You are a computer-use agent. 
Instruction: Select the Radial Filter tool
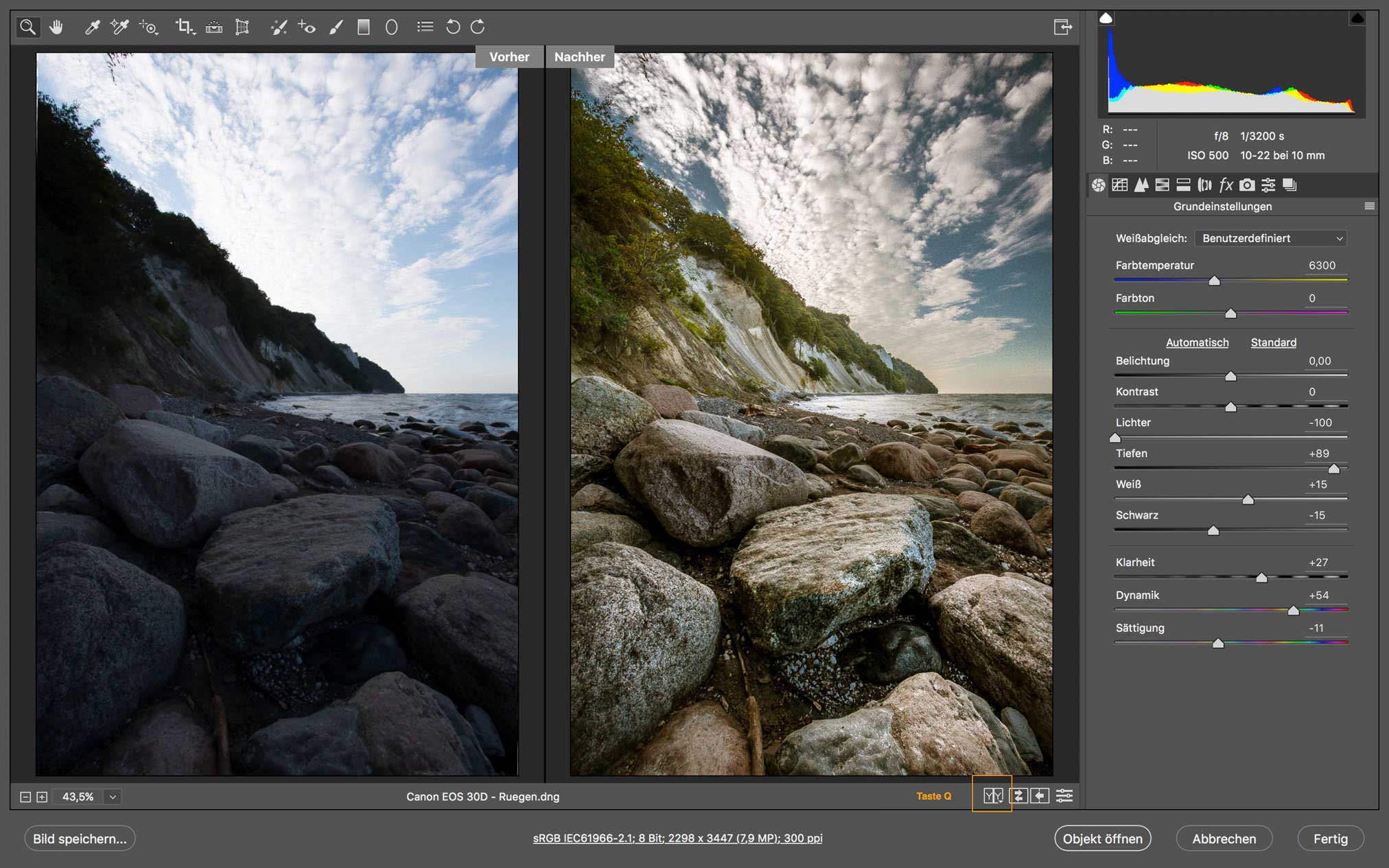point(391,27)
